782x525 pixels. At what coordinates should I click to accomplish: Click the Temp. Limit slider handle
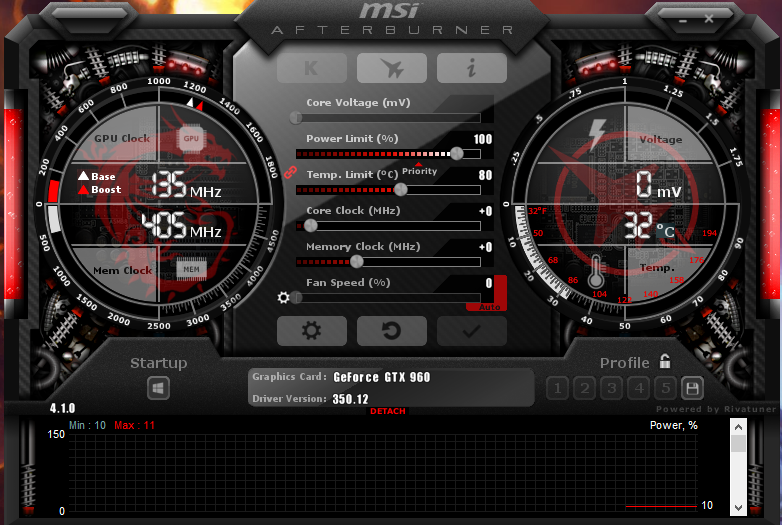[400, 189]
